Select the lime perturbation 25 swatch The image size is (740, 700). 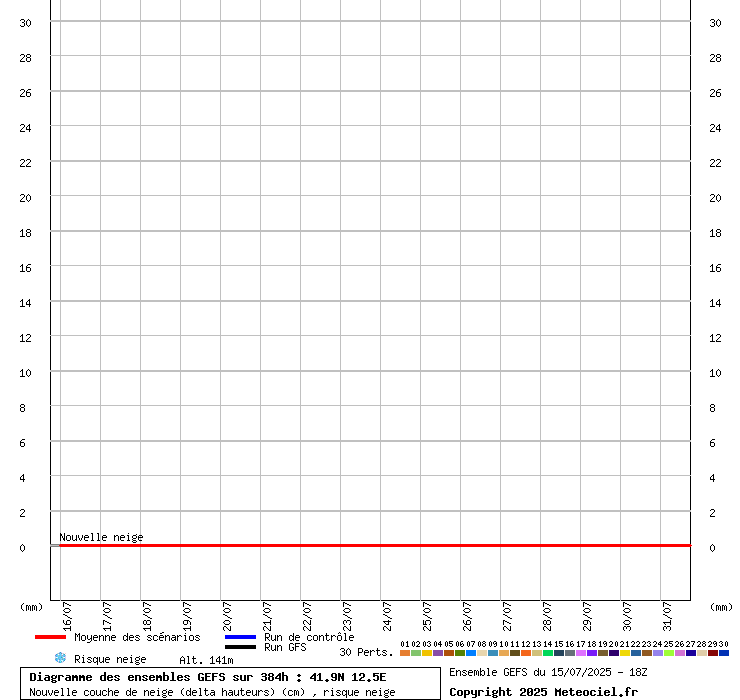click(669, 653)
